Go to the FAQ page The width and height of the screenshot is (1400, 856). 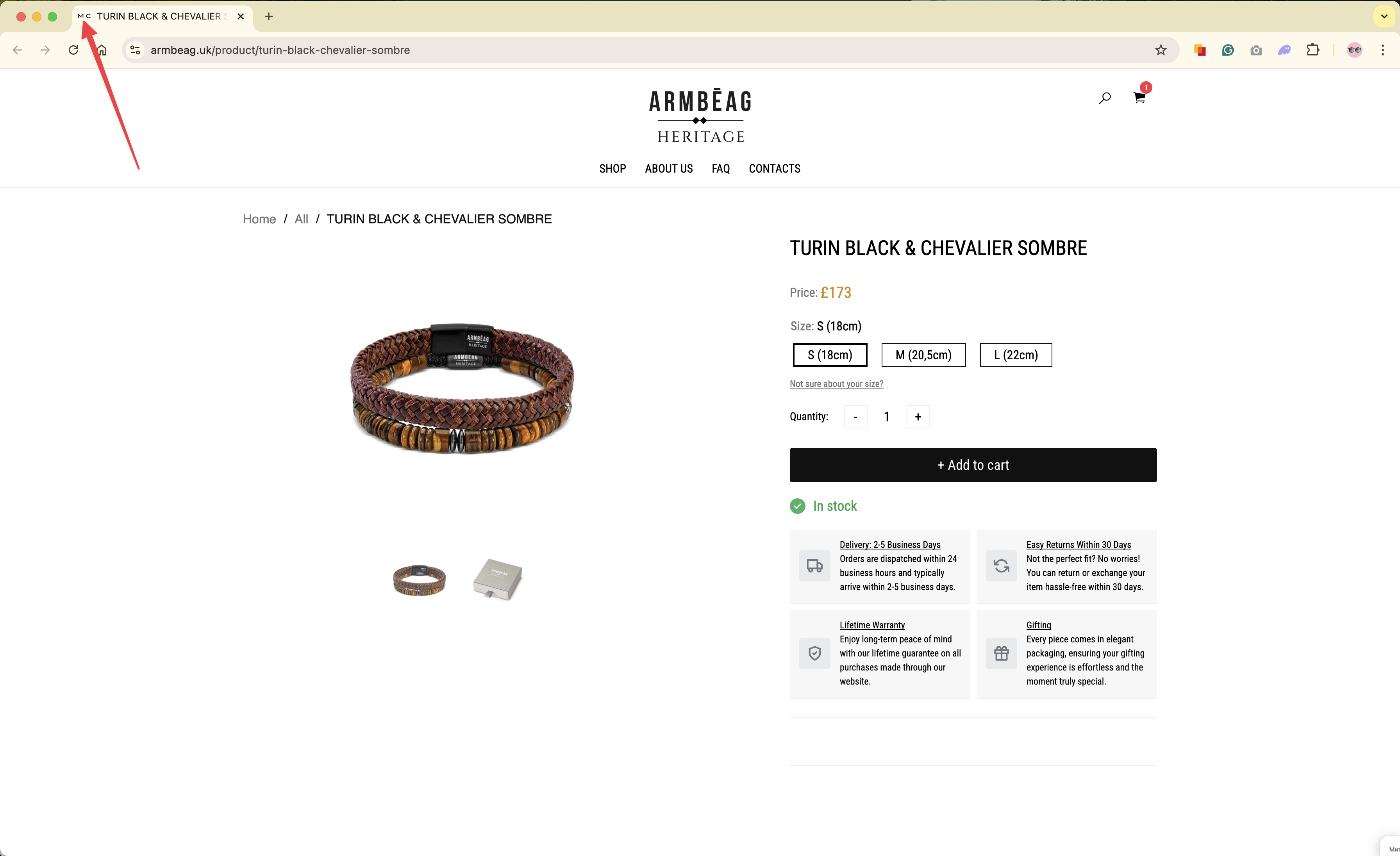click(x=720, y=169)
